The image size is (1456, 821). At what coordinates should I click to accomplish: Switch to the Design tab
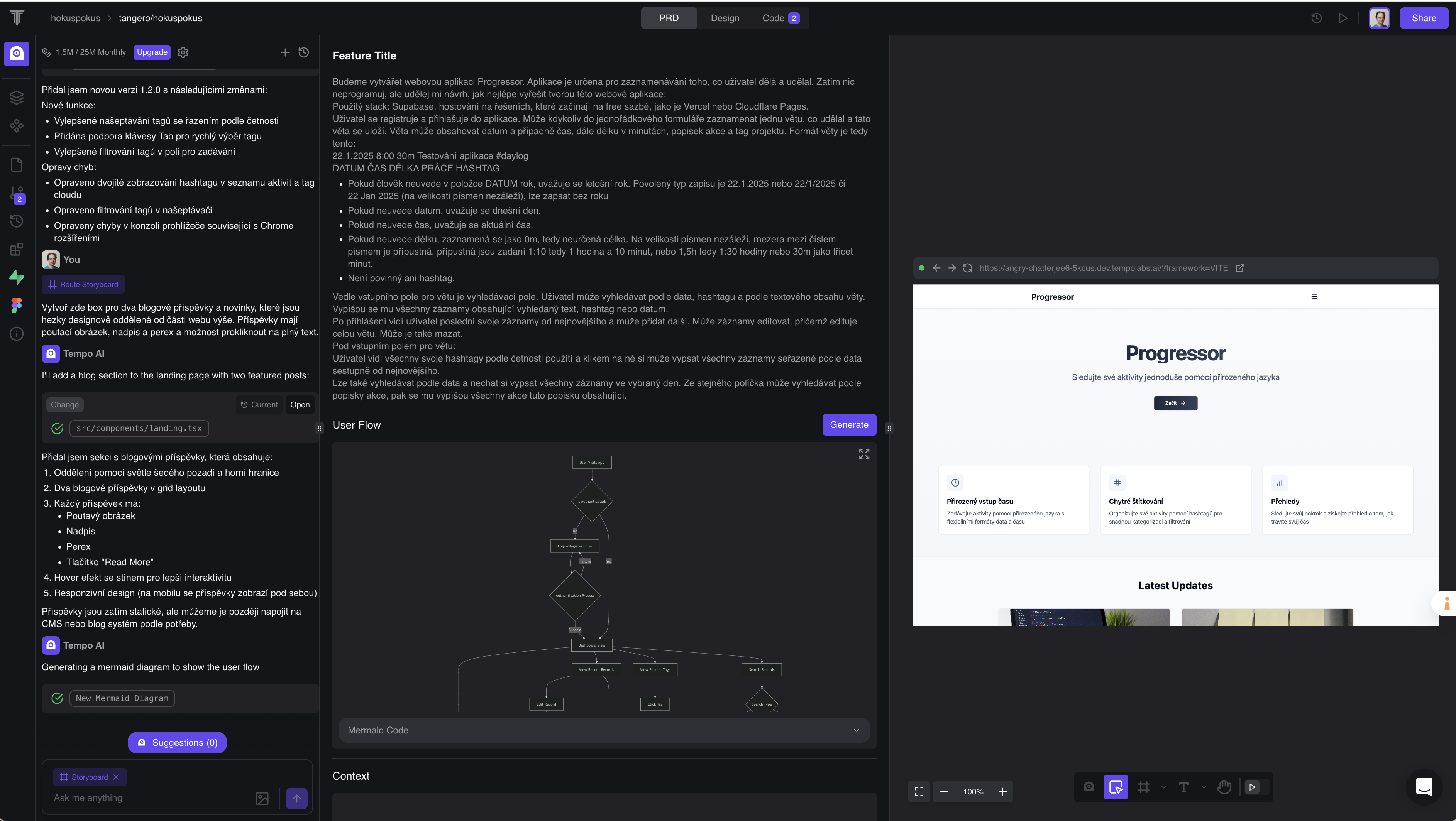coord(725,18)
